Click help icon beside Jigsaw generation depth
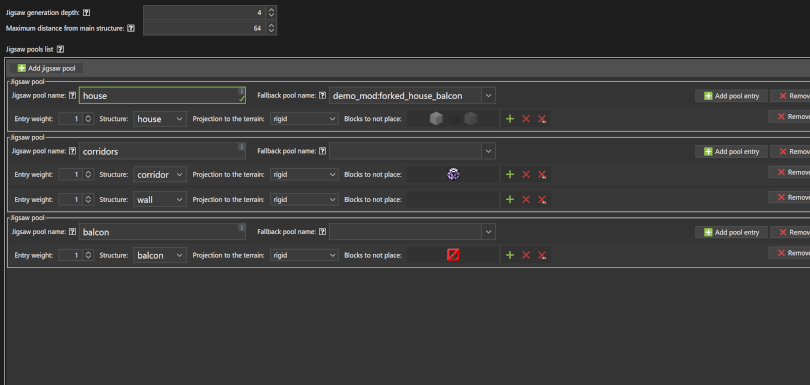The width and height of the screenshot is (810, 385). [86, 12]
